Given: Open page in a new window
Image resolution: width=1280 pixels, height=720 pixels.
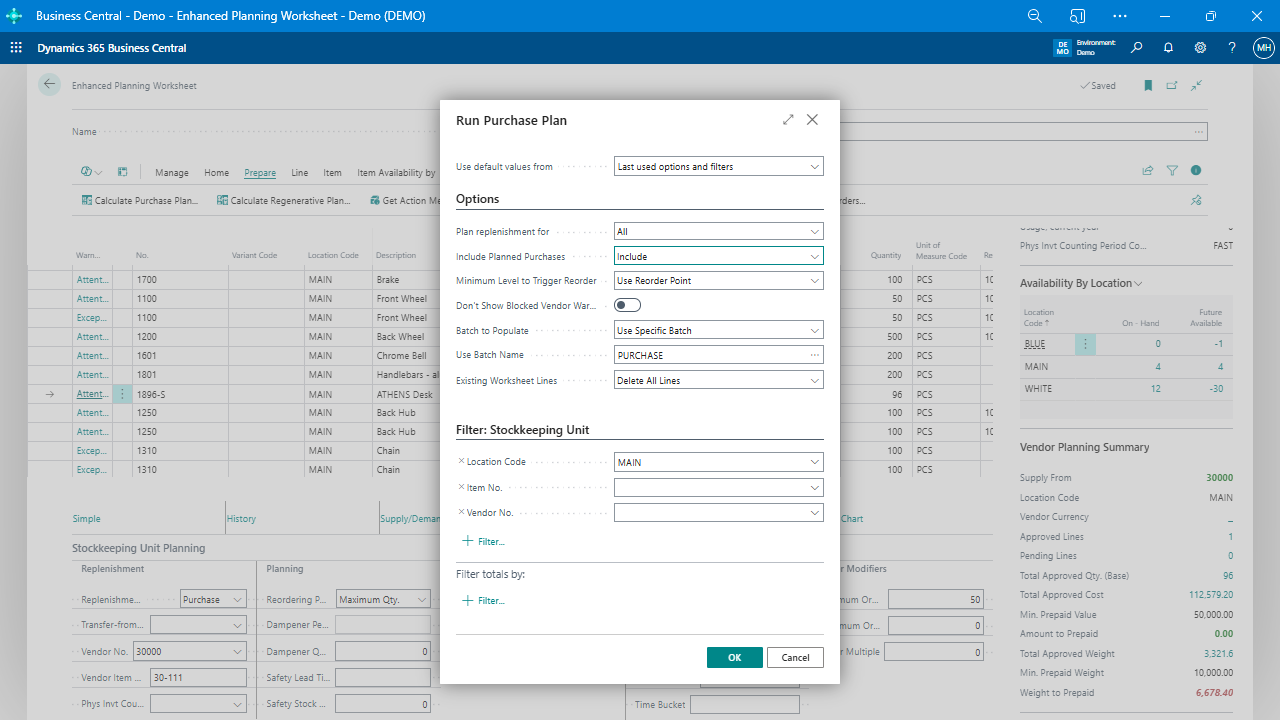Looking at the screenshot, I should (x=1171, y=85).
